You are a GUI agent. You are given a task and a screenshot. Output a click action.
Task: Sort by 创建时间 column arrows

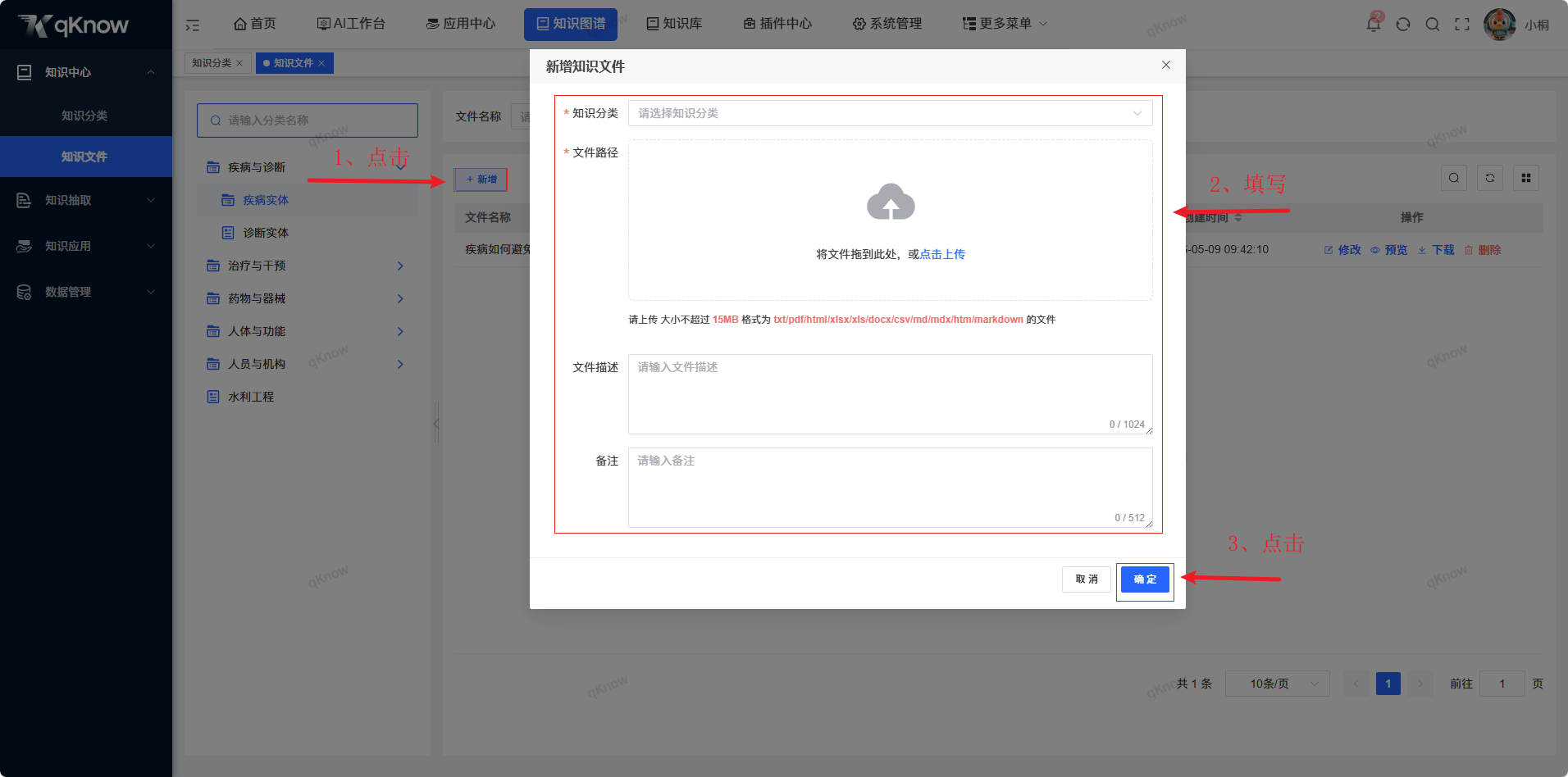point(1238,217)
